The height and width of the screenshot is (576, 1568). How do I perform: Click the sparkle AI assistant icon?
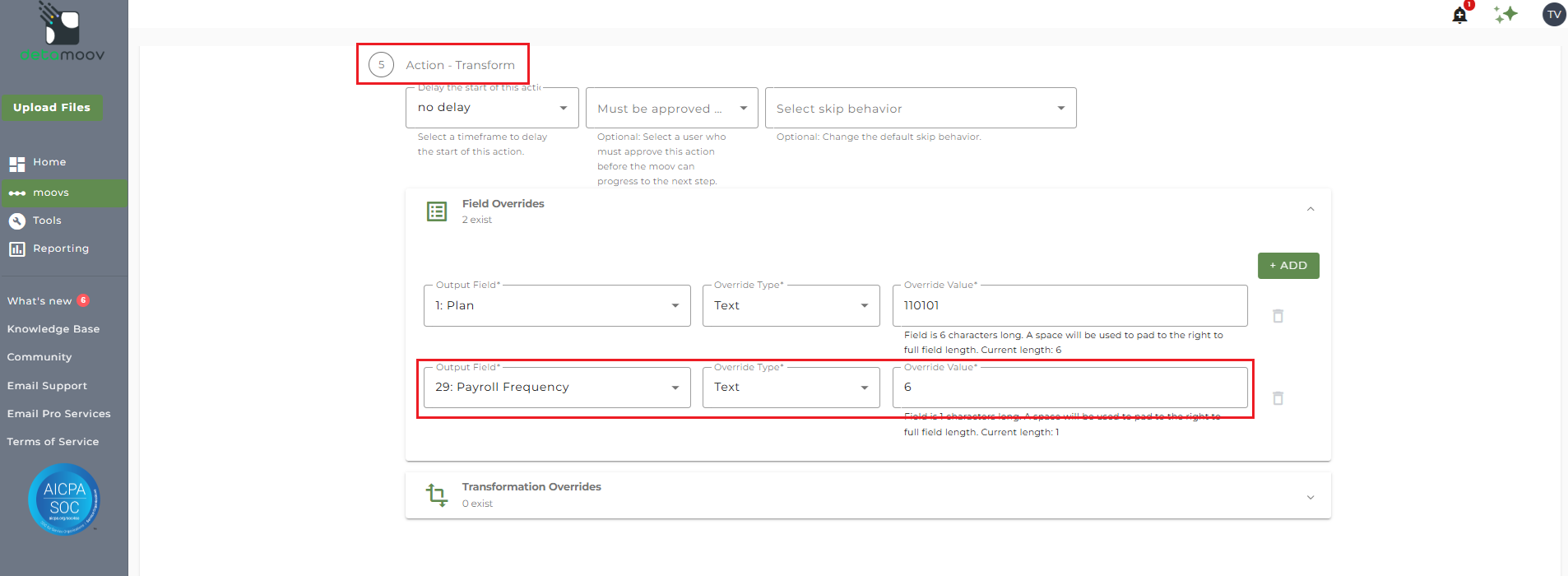[x=1506, y=15]
